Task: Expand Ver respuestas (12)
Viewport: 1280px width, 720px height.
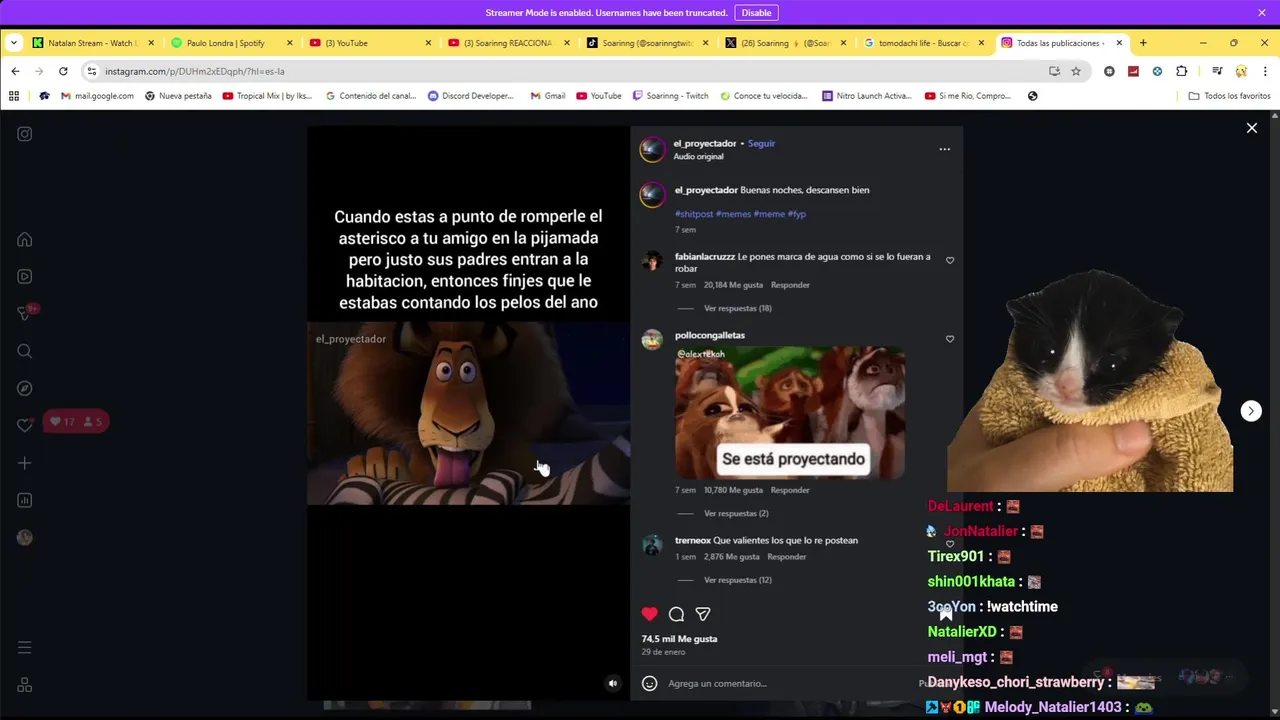Action: tap(737, 580)
